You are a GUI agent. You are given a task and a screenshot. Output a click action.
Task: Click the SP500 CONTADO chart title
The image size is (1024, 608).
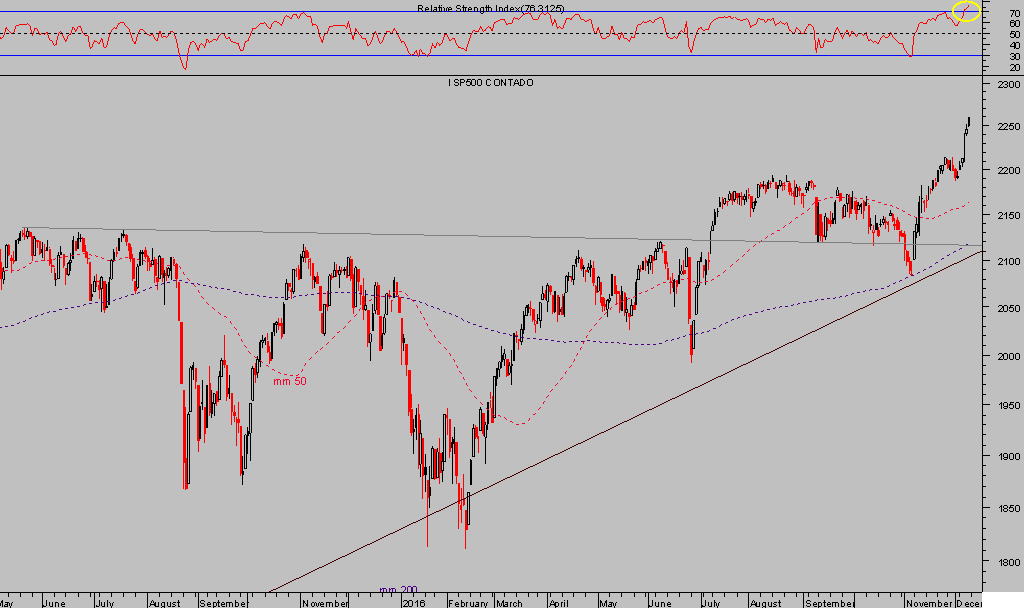point(490,83)
